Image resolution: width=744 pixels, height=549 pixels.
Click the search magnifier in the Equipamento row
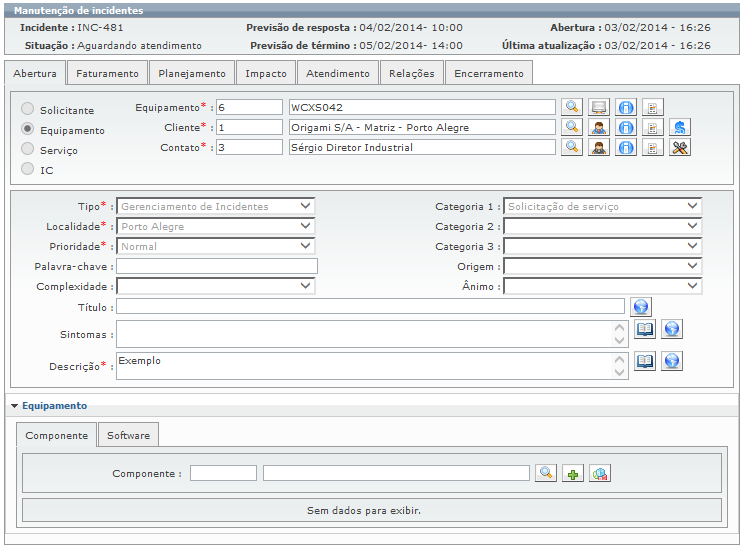[x=572, y=107]
